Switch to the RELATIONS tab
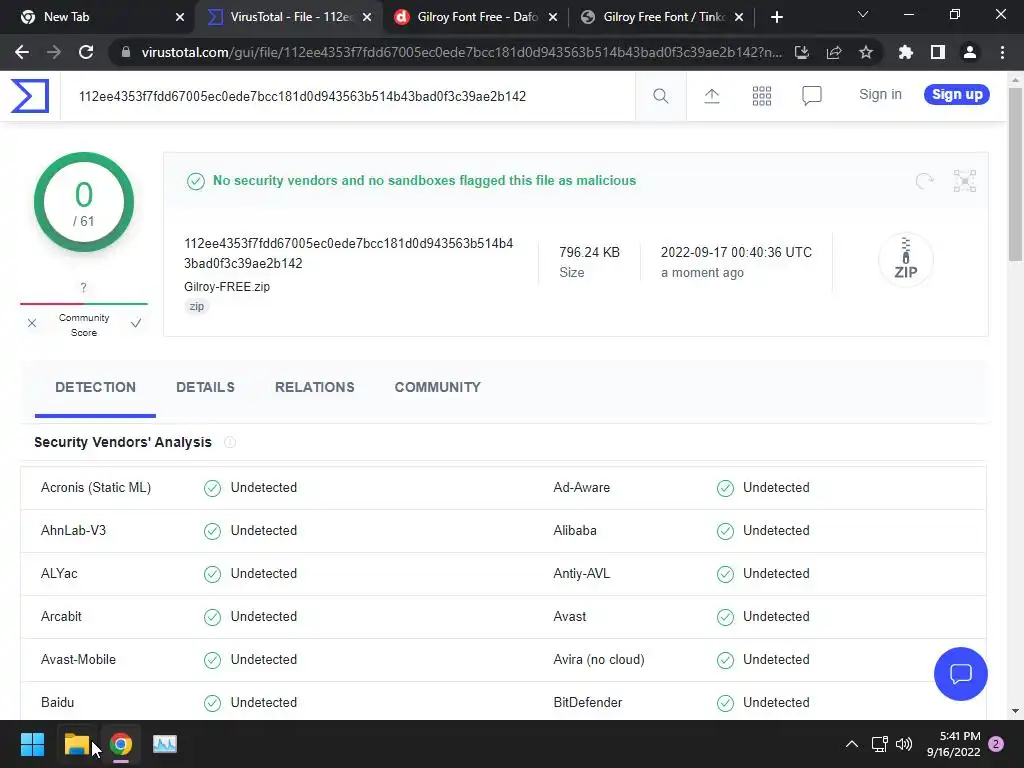Viewport: 1024px width, 768px height. click(315, 387)
